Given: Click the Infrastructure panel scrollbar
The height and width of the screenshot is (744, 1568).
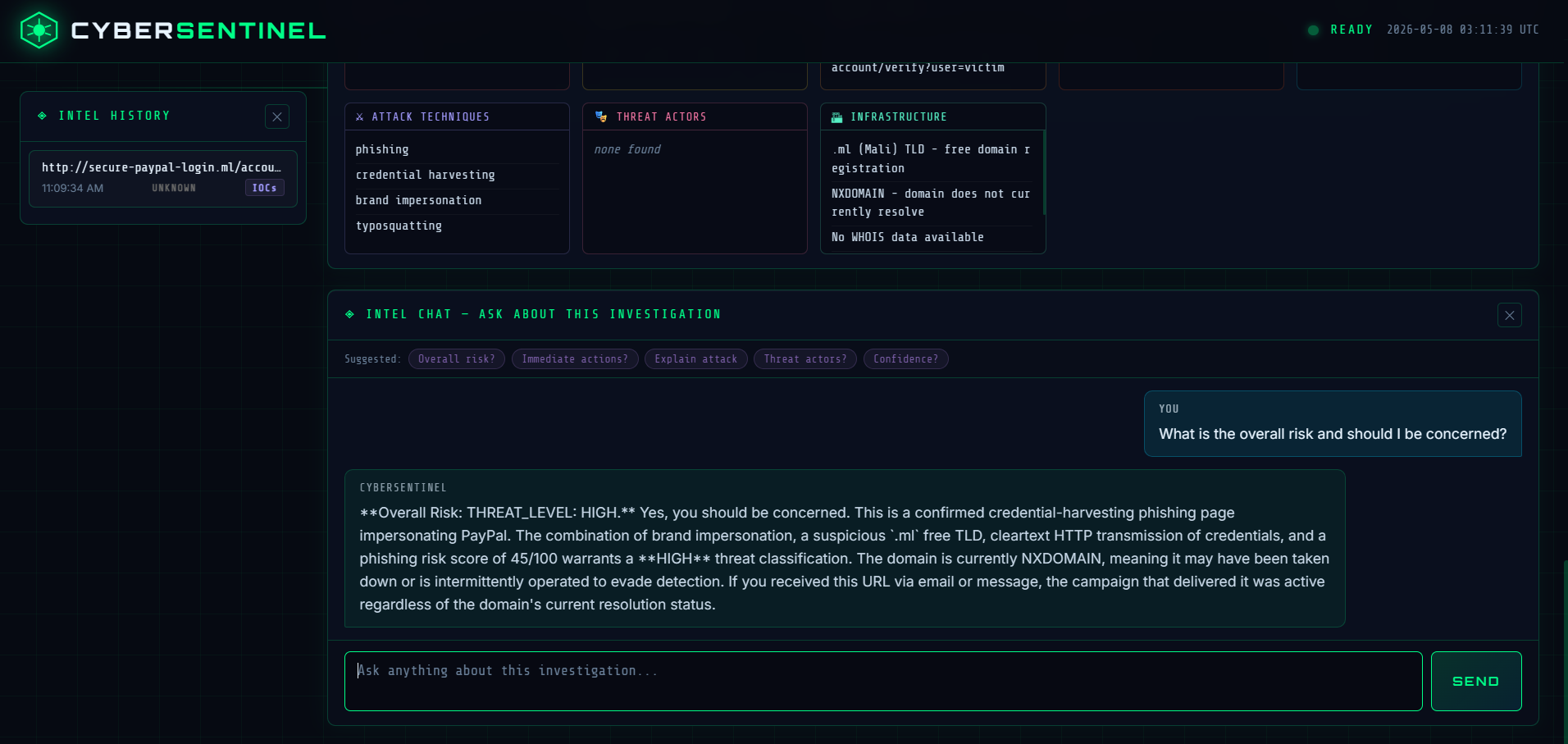Looking at the screenshot, I should pos(1043,172).
